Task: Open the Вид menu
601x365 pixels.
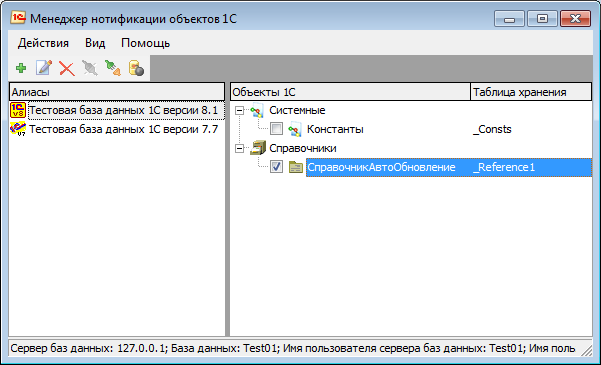Action: coord(95,43)
